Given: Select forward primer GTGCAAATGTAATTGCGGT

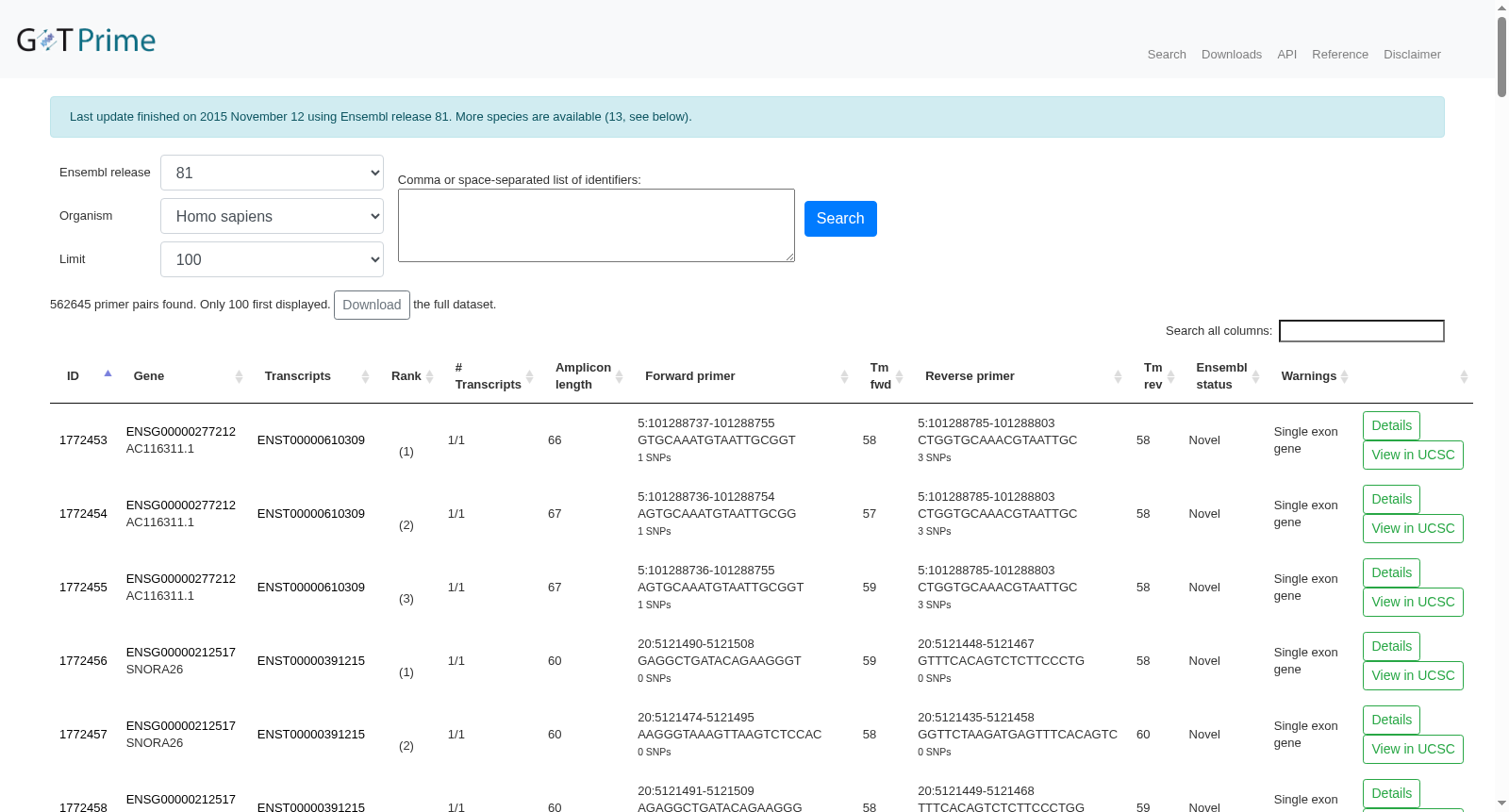Looking at the screenshot, I should tap(717, 440).
